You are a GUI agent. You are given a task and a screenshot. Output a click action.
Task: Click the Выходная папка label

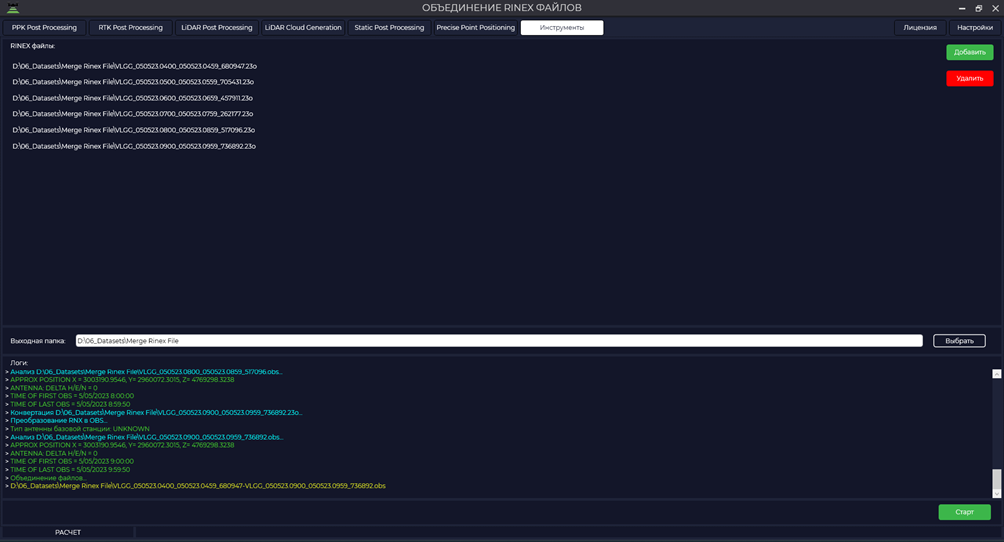pyautogui.click(x=38, y=341)
